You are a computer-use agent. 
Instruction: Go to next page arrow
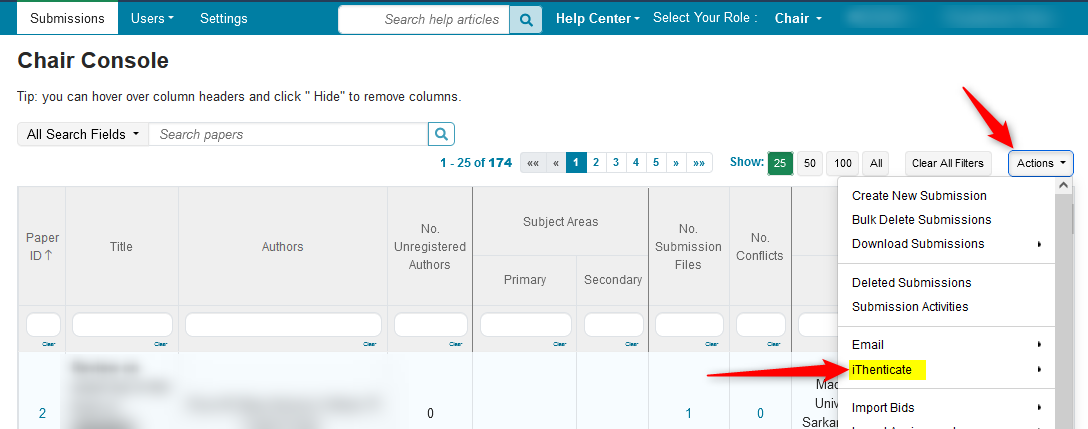coord(677,163)
